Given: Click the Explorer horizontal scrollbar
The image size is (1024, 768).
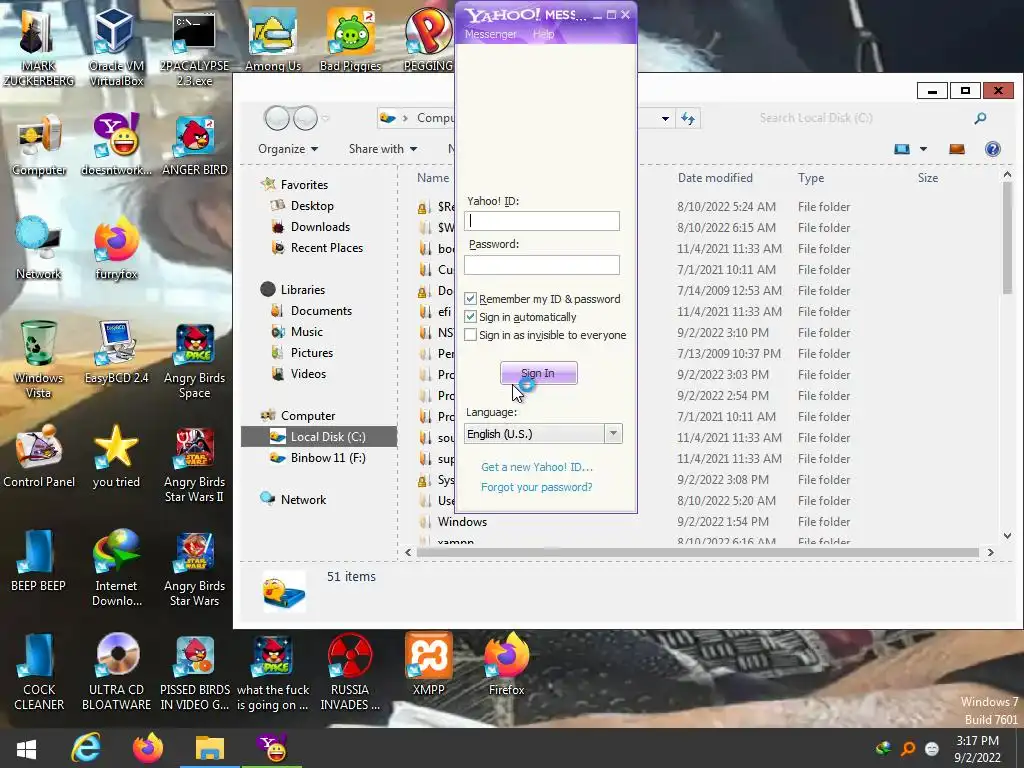Looking at the screenshot, I should [x=697, y=552].
